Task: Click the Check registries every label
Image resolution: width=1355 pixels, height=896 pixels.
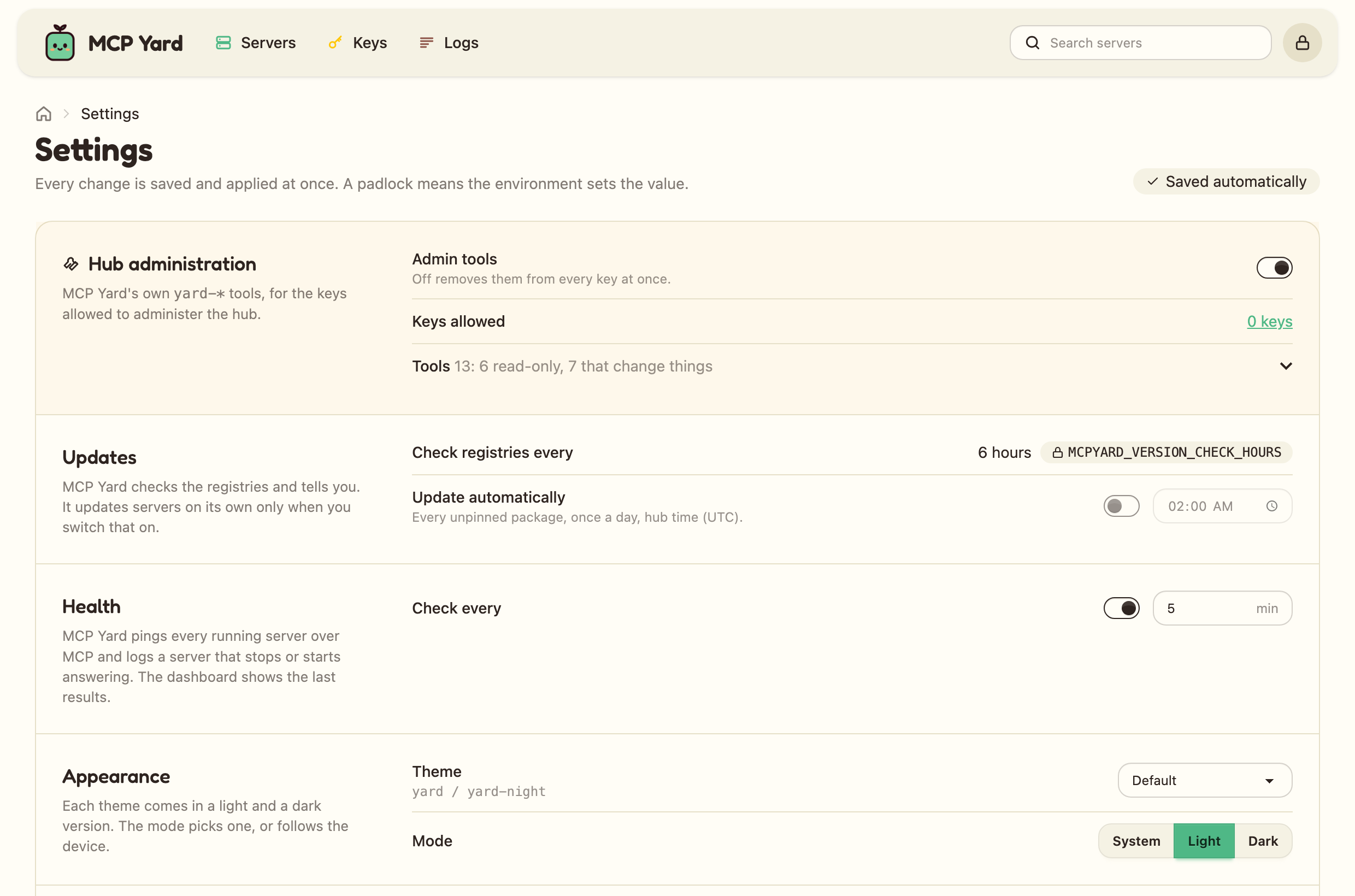Action: pyautogui.click(x=492, y=452)
